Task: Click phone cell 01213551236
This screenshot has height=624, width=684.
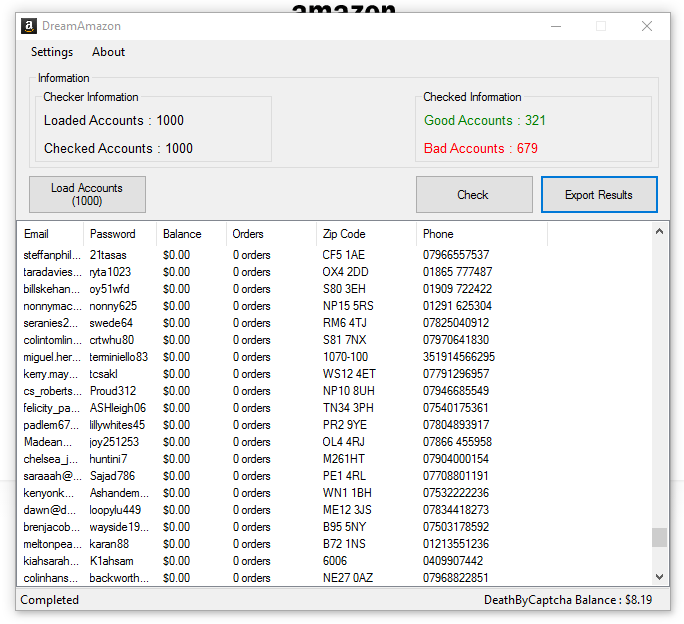Action: click(x=456, y=544)
